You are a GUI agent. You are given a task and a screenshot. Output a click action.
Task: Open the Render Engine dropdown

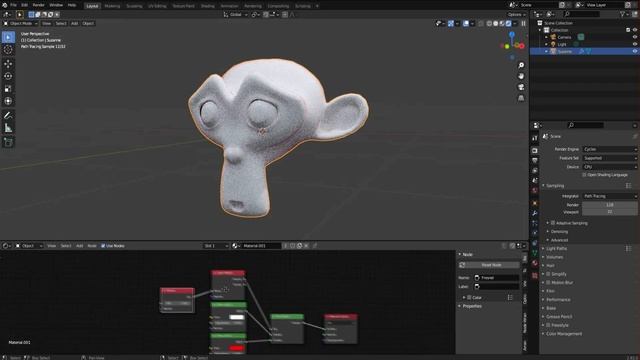click(x=610, y=149)
